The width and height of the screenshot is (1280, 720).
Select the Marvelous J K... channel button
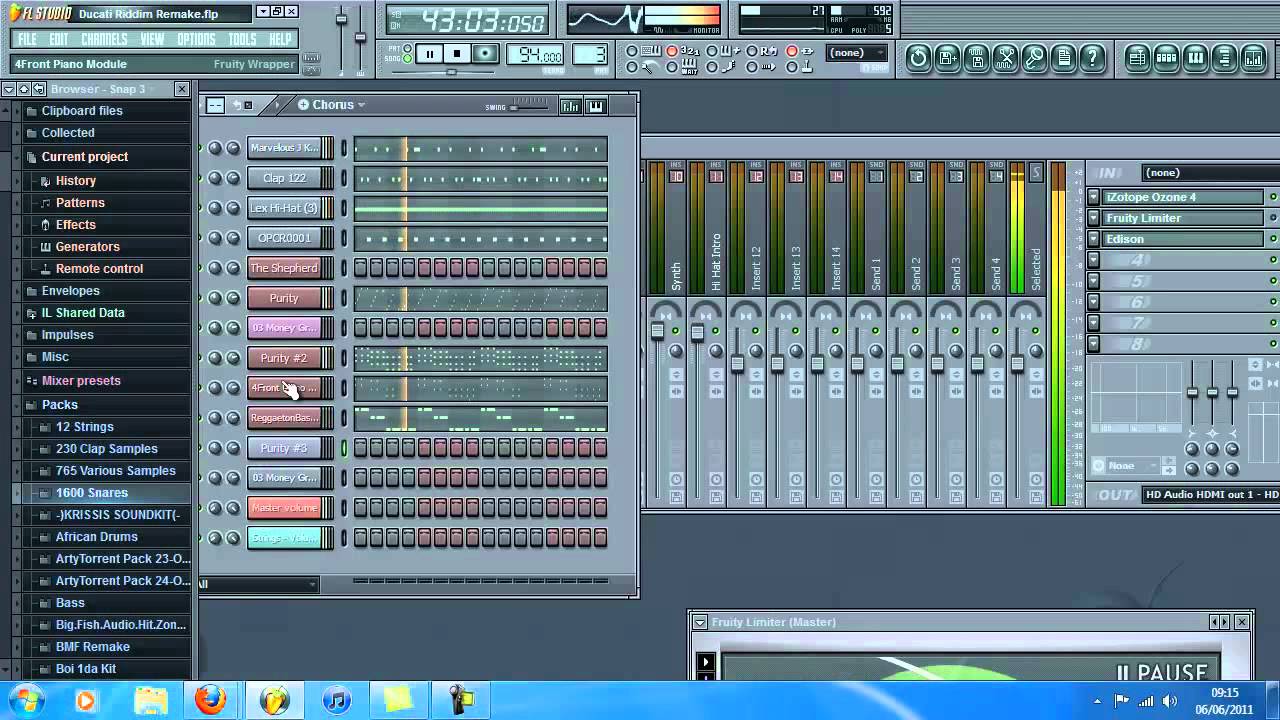(284, 148)
